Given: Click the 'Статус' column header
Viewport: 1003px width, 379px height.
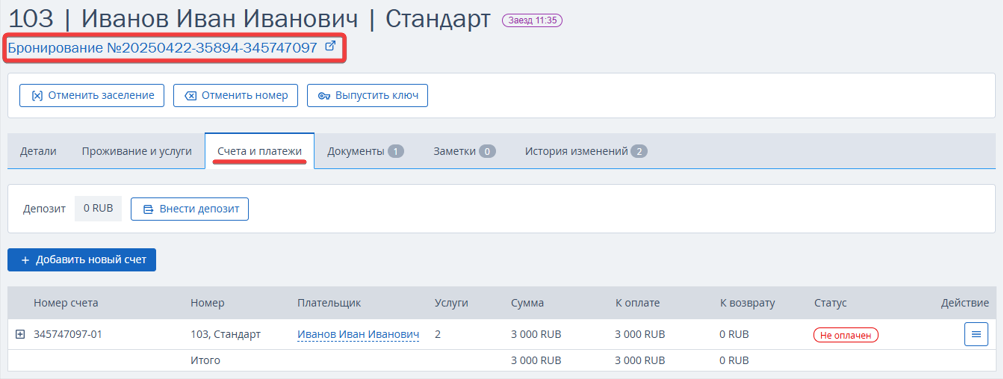Looking at the screenshot, I should click(830, 303).
